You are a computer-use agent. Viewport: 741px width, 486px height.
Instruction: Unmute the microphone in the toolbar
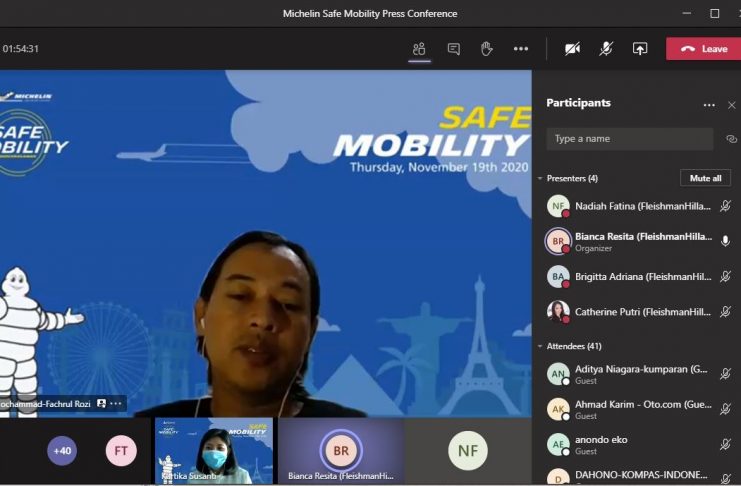pos(606,49)
